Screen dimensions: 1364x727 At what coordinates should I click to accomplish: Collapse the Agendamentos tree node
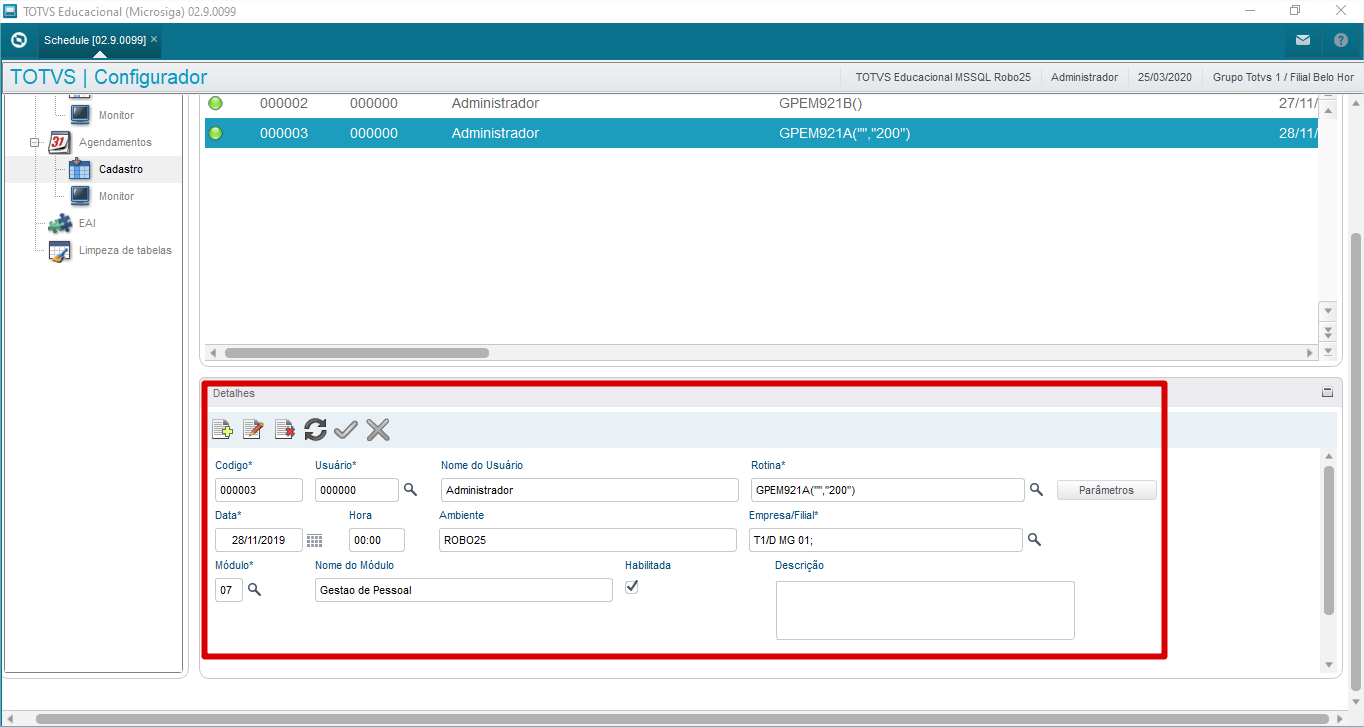point(35,143)
